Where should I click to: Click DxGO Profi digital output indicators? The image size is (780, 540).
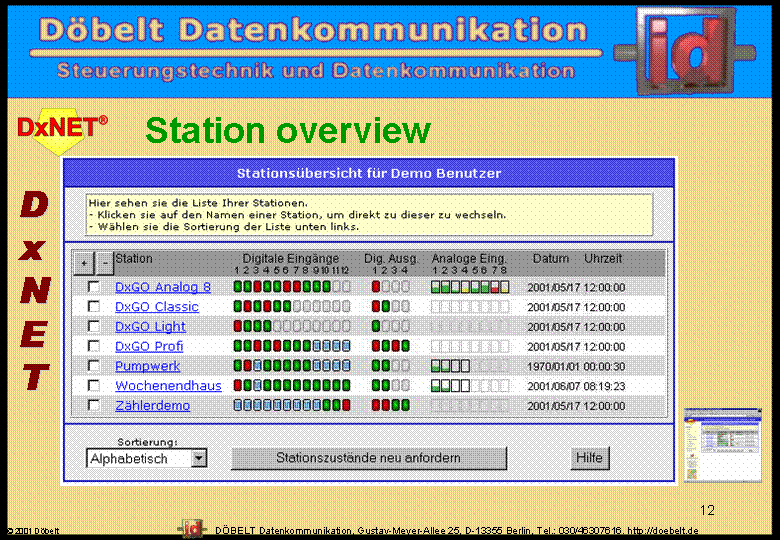391,346
